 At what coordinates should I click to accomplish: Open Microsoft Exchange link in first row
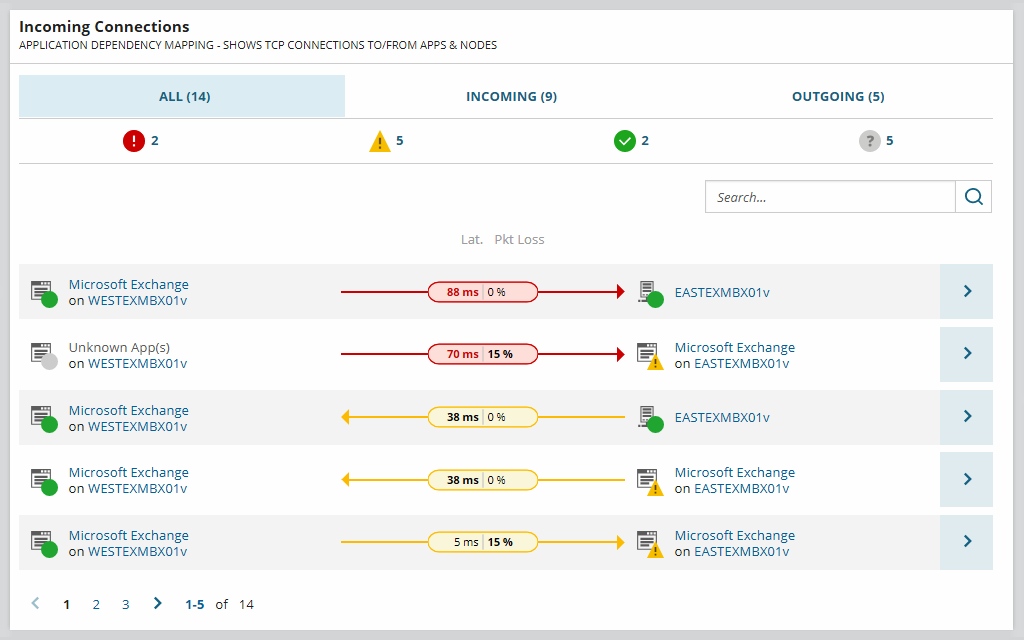[x=129, y=285]
